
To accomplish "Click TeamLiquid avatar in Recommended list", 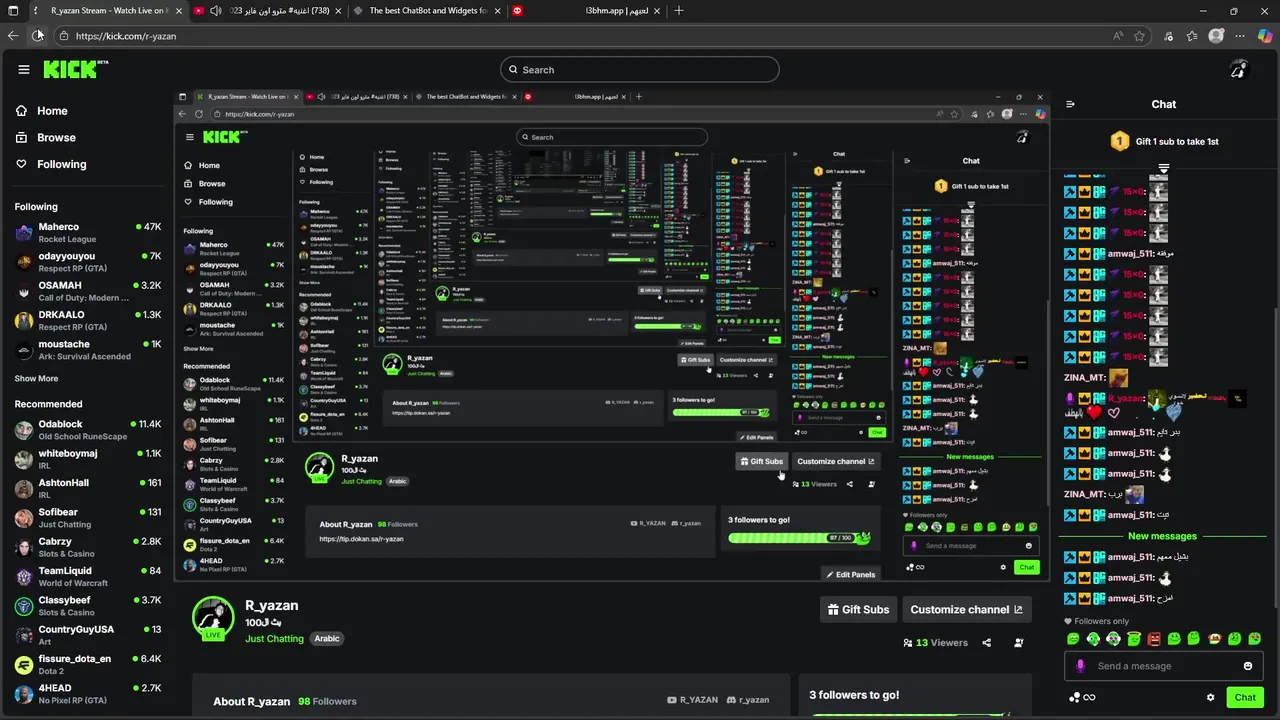I will click(x=24, y=576).
